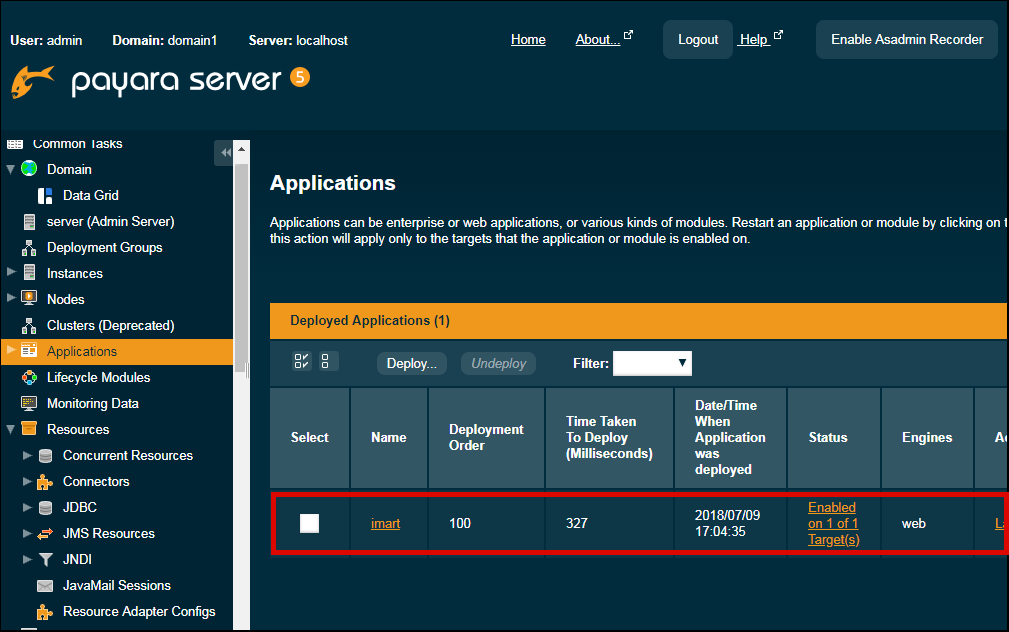Expand the JDBC resources node

click(x=27, y=507)
